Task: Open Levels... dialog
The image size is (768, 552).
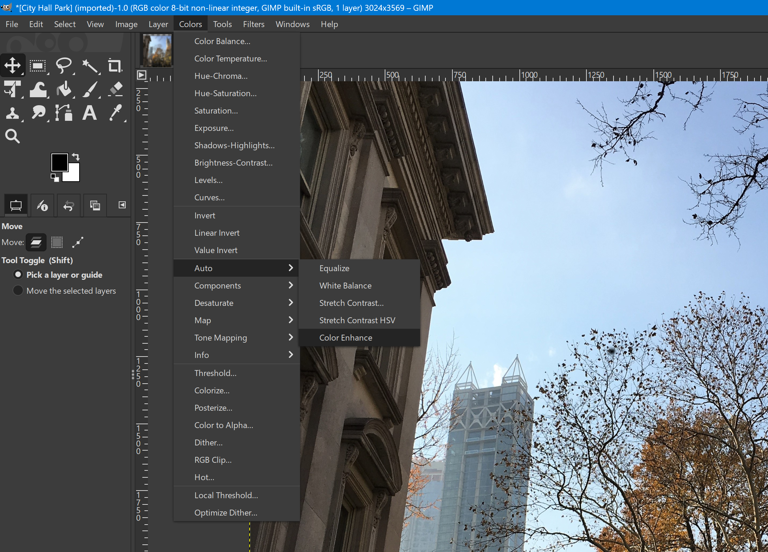Action: click(237, 180)
